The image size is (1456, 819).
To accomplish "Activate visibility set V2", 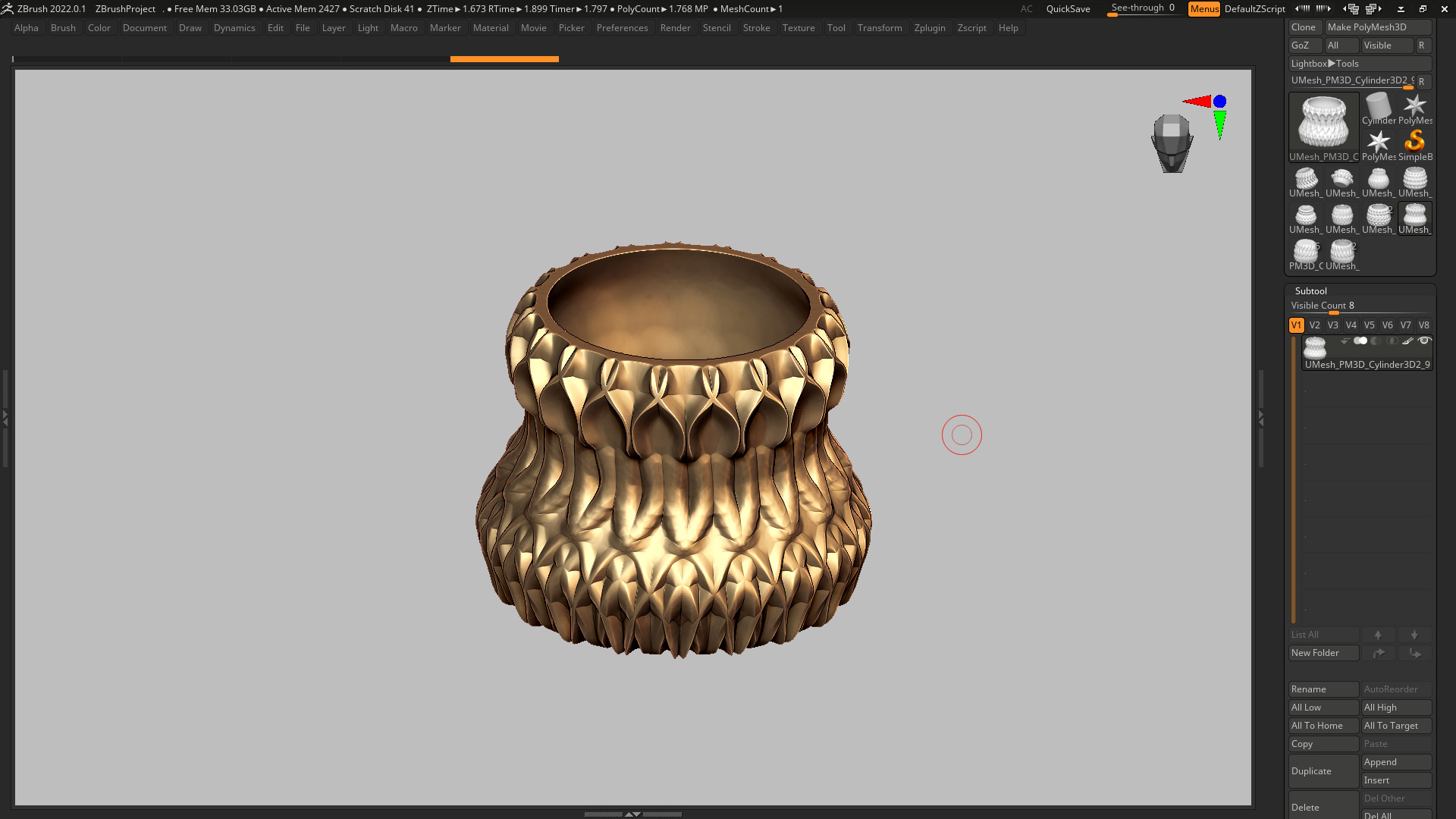I will [x=1315, y=325].
